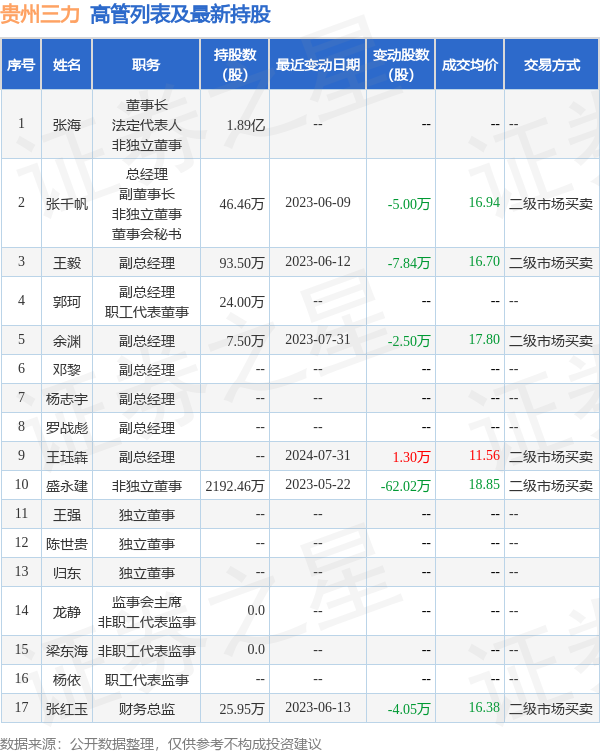The image size is (600, 753).
Task: Select the name 王珏犇
Action: [x=67, y=457]
